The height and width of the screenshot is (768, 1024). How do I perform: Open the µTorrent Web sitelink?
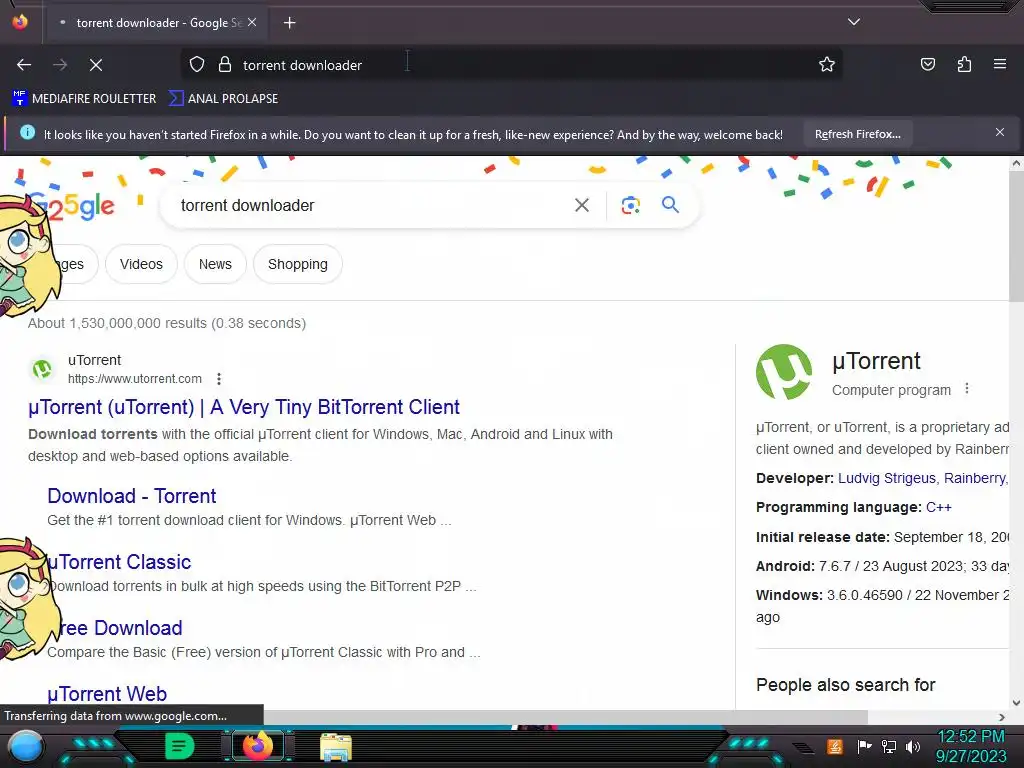pos(107,694)
